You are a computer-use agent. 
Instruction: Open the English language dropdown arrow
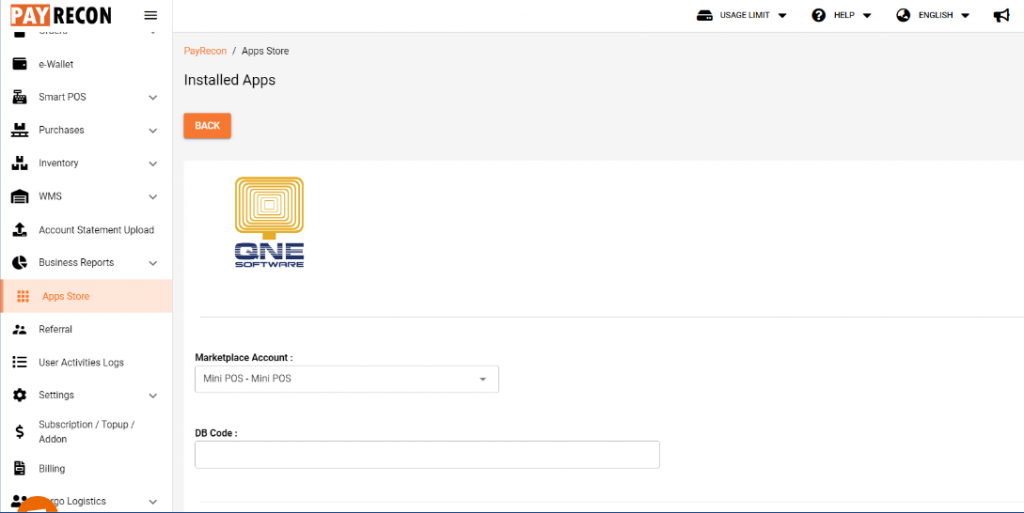[x=965, y=16]
